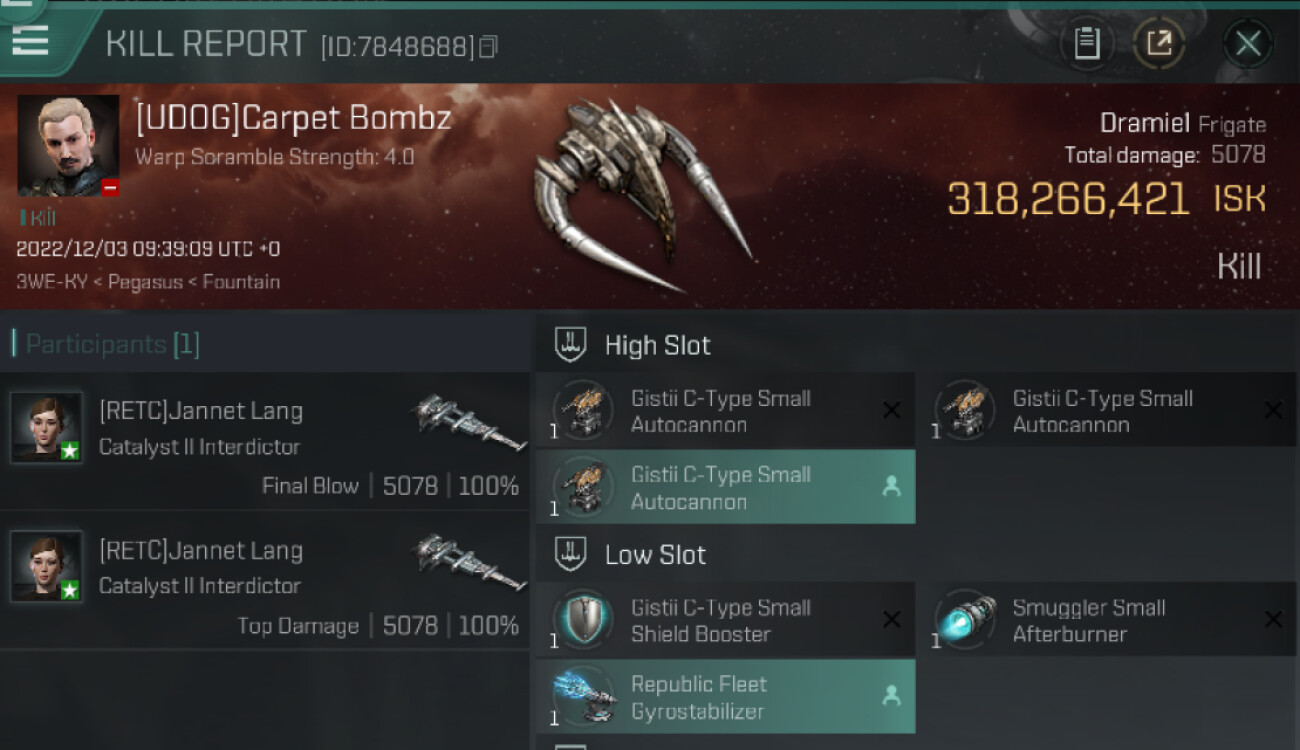Open the clipboard copy report icon
Screen dimensions: 1300x750
pos(1087,43)
